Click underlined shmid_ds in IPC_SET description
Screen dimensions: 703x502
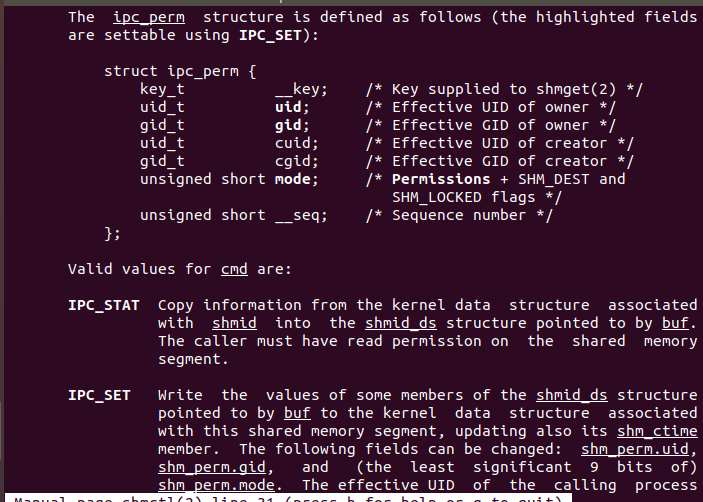click(572, 395)
